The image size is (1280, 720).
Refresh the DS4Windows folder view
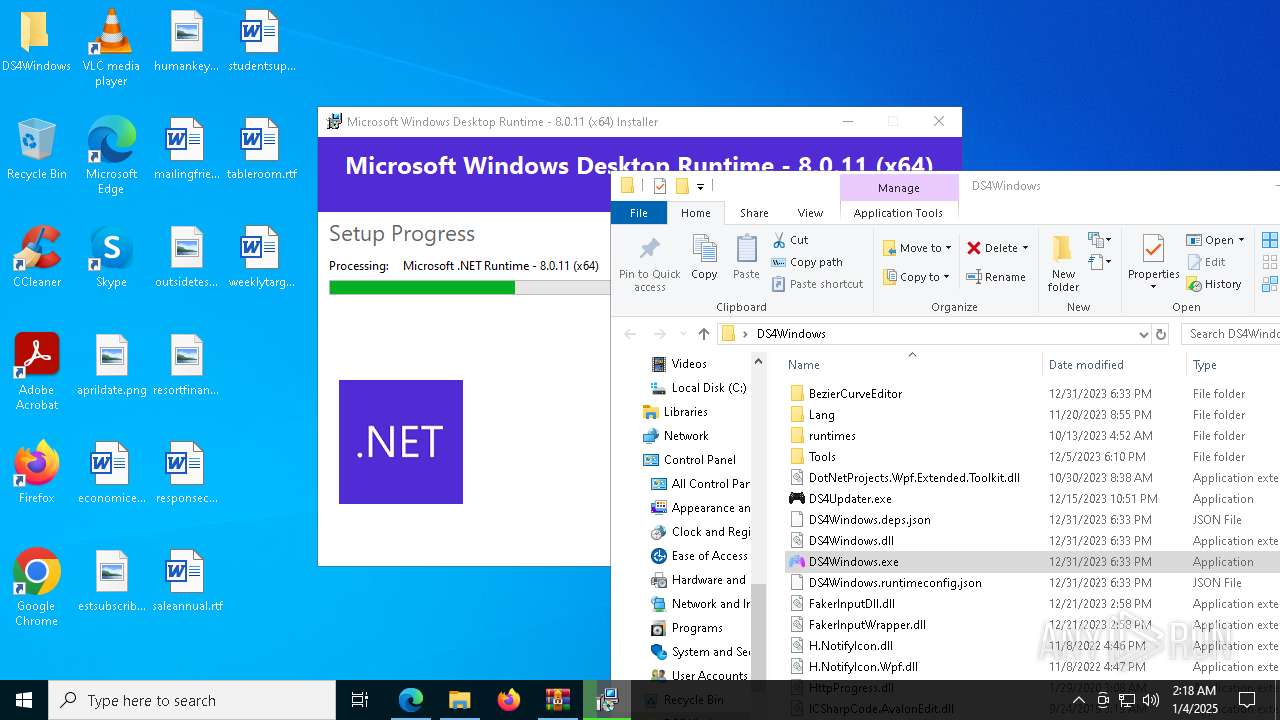[x=1161, y=334]
